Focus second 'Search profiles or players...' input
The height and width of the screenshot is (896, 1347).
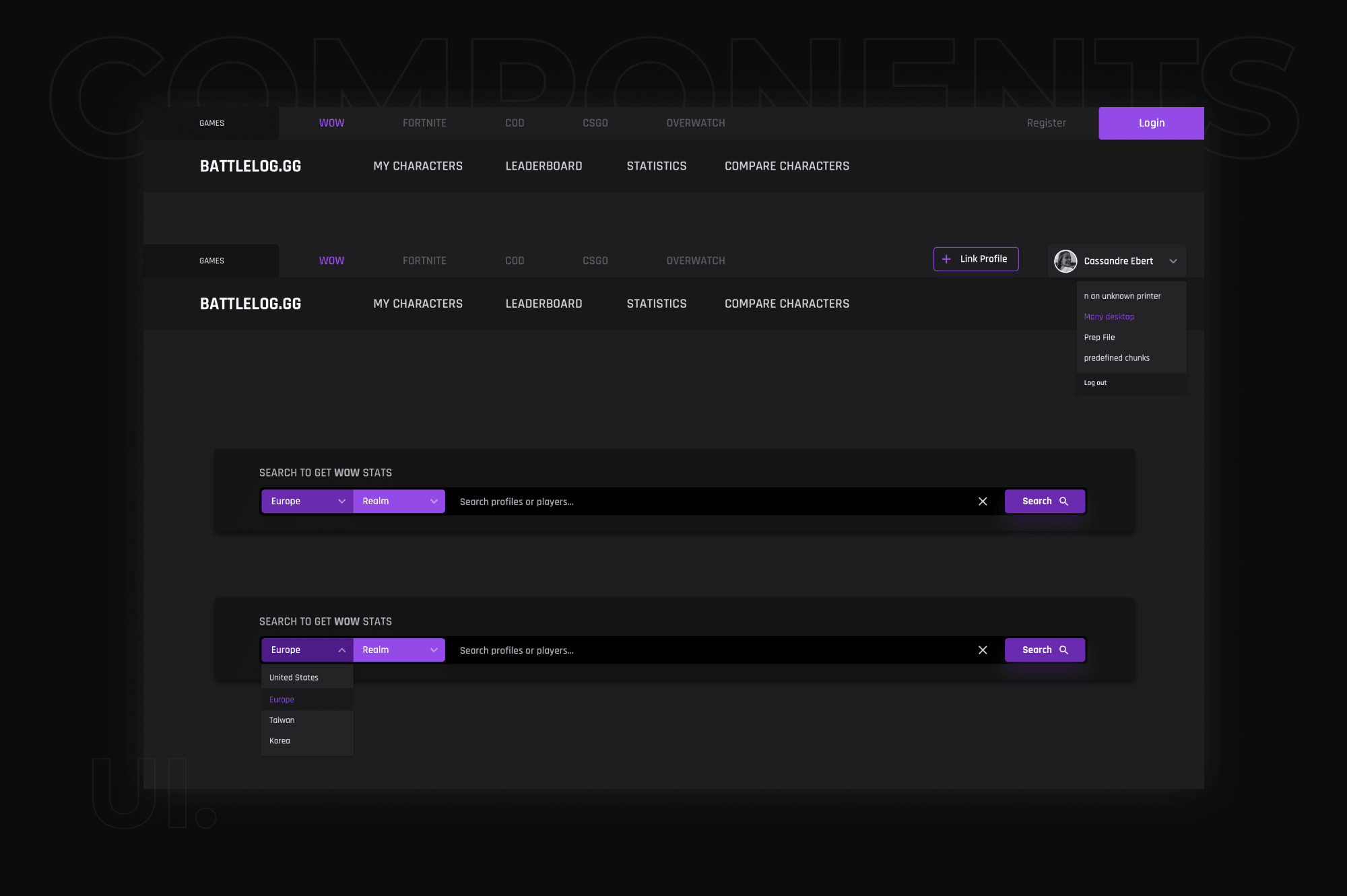point(707,650)
